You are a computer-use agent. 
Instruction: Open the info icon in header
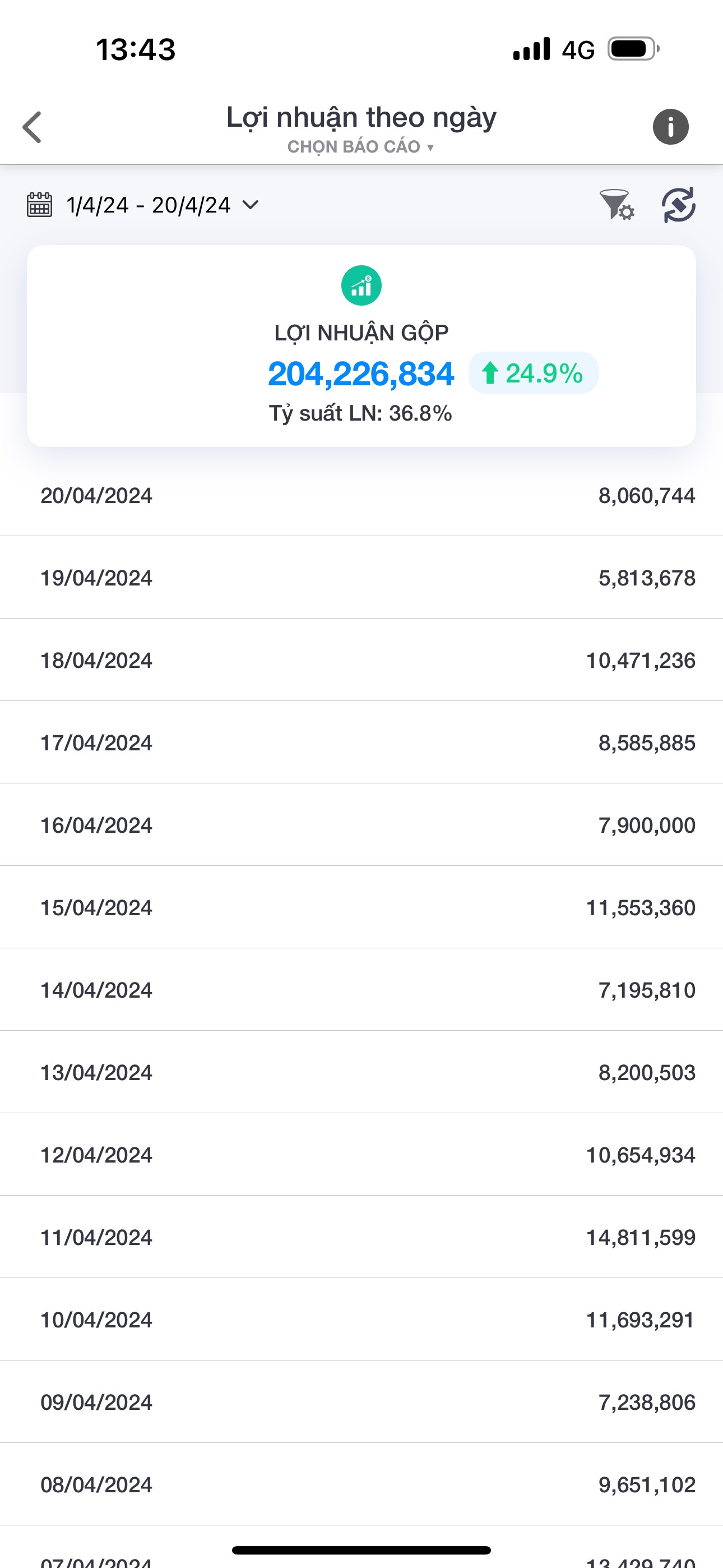coord(671,127)
